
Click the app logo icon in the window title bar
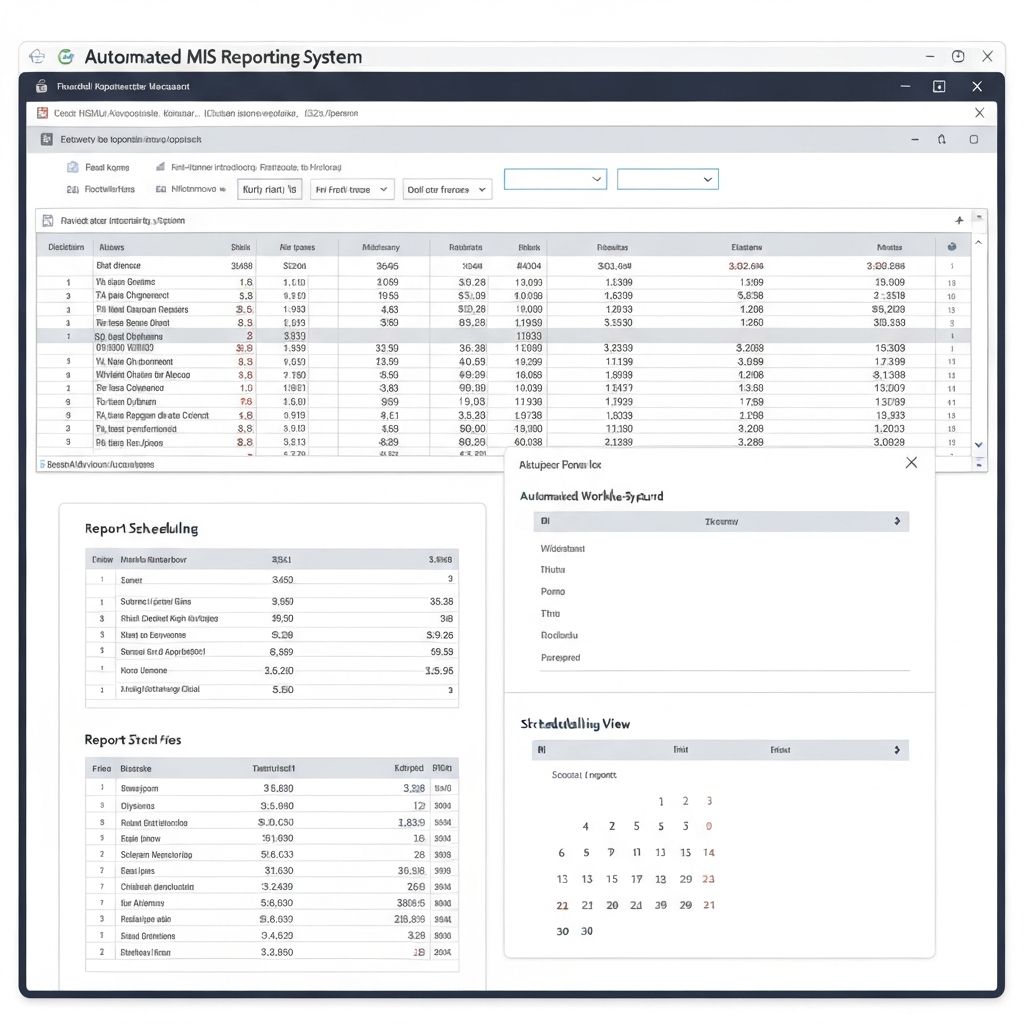pos(40,87)
